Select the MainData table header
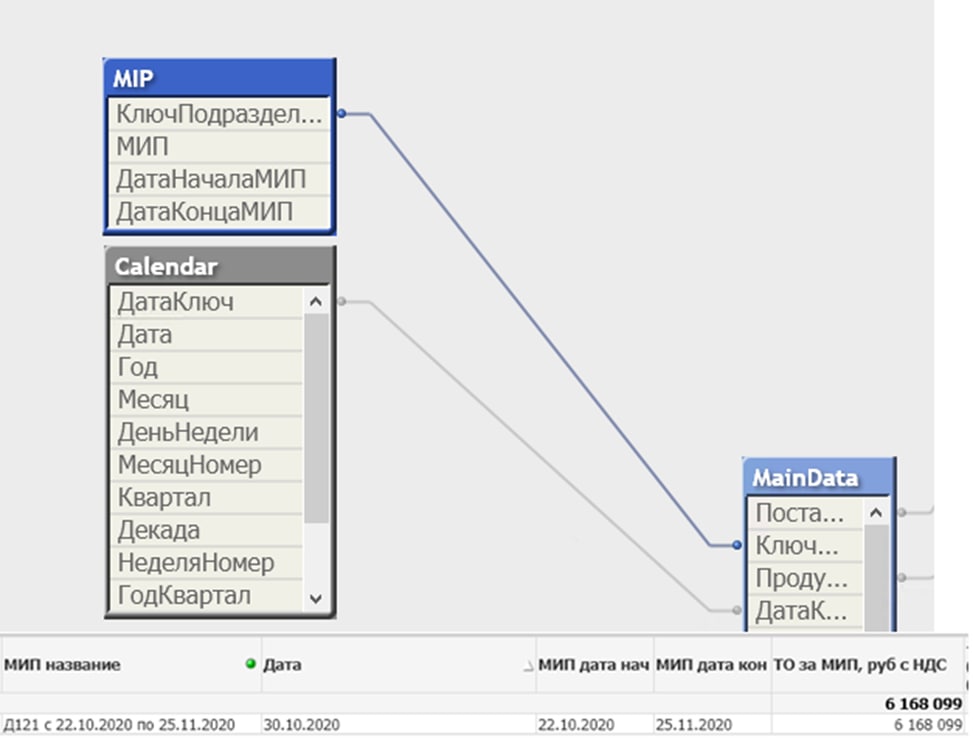The height and width of the screenshot is (739, 973). 818,477
